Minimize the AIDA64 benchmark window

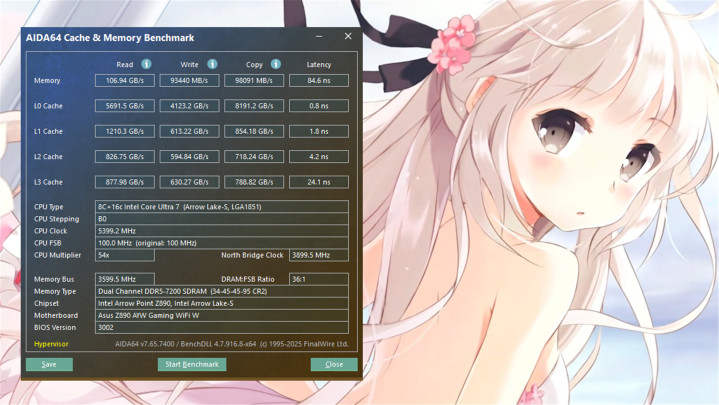click(320, 37)
